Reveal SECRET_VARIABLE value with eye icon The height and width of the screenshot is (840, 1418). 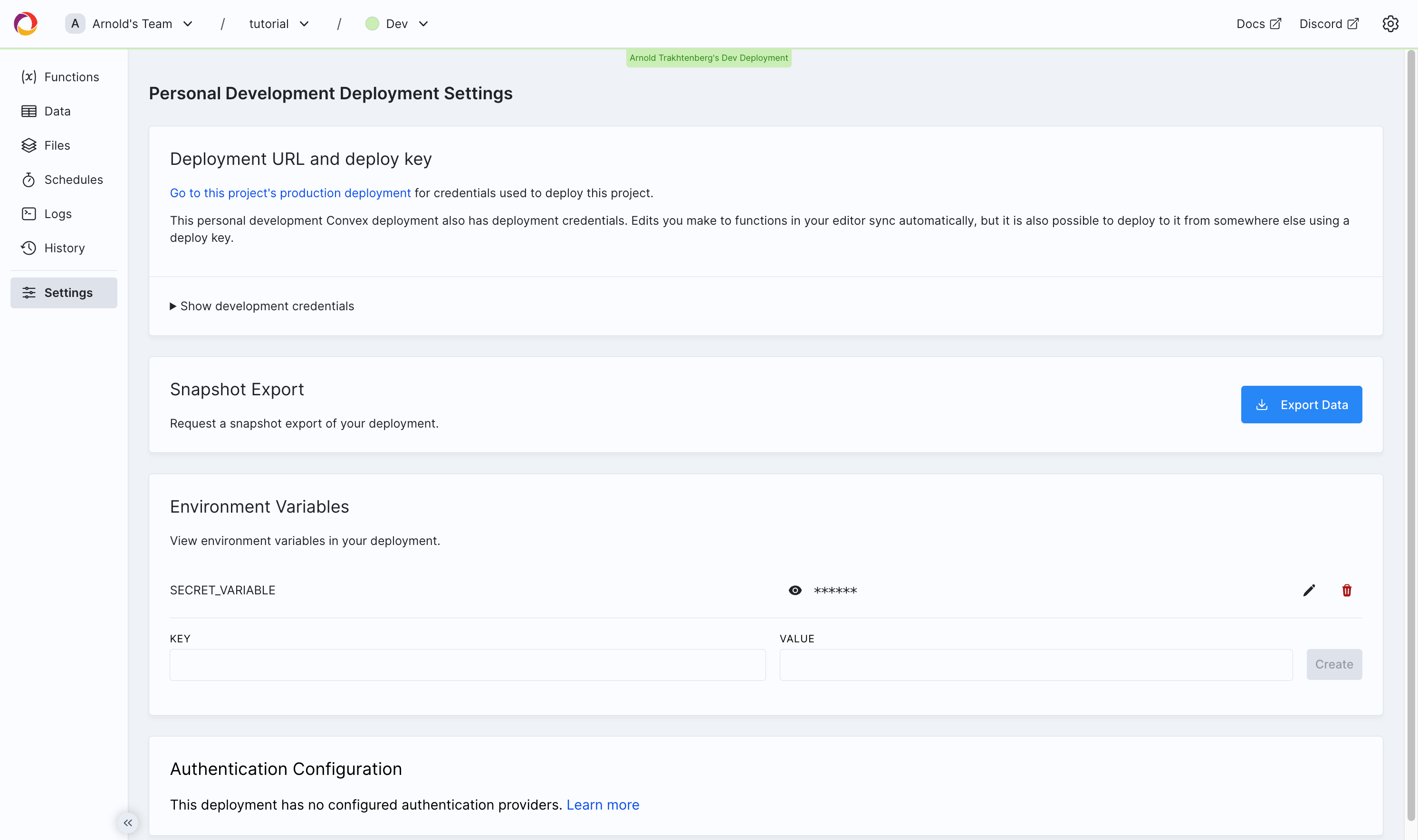click(795, 591)
